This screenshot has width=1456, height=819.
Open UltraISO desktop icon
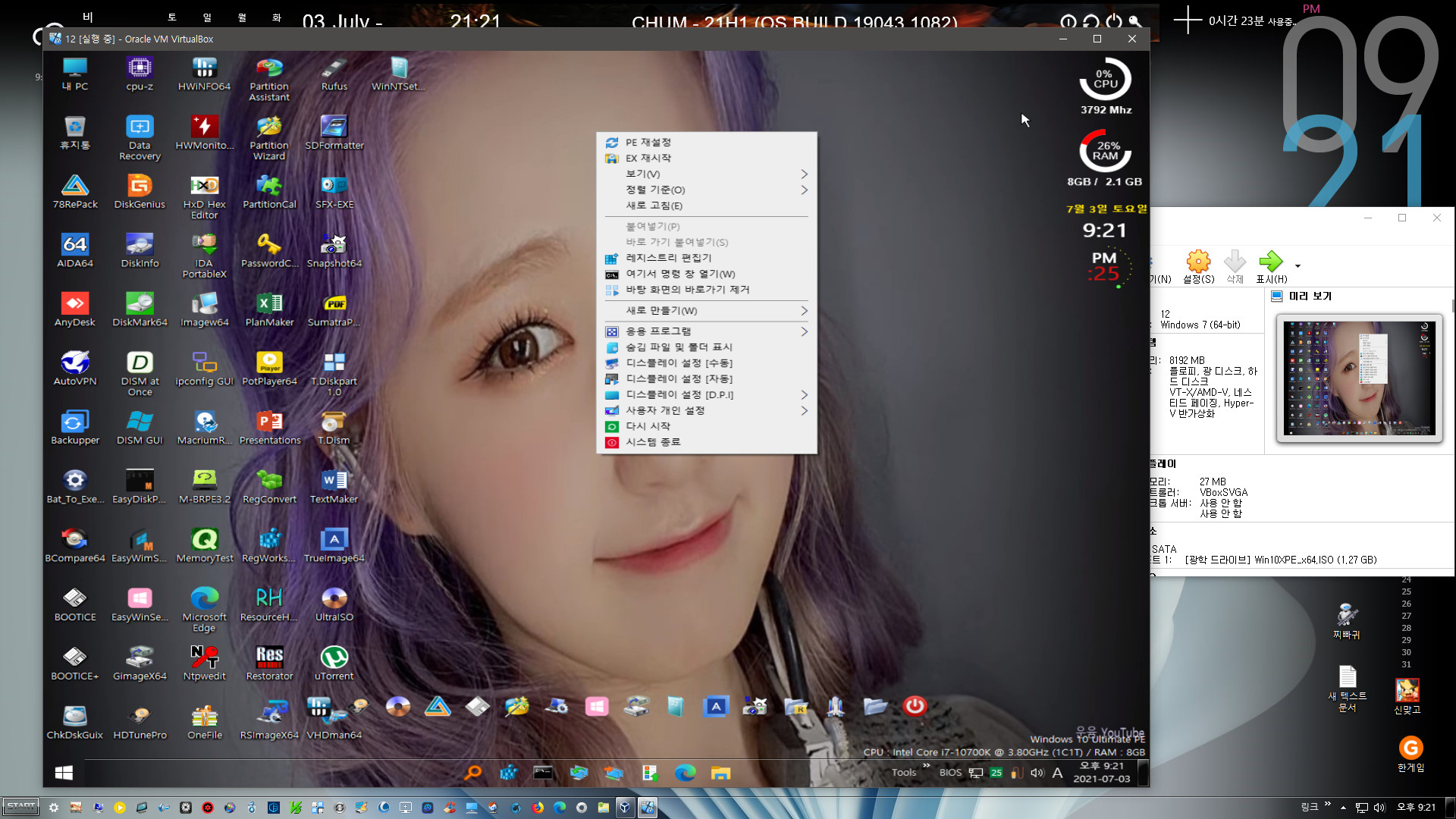click(334, 604)
